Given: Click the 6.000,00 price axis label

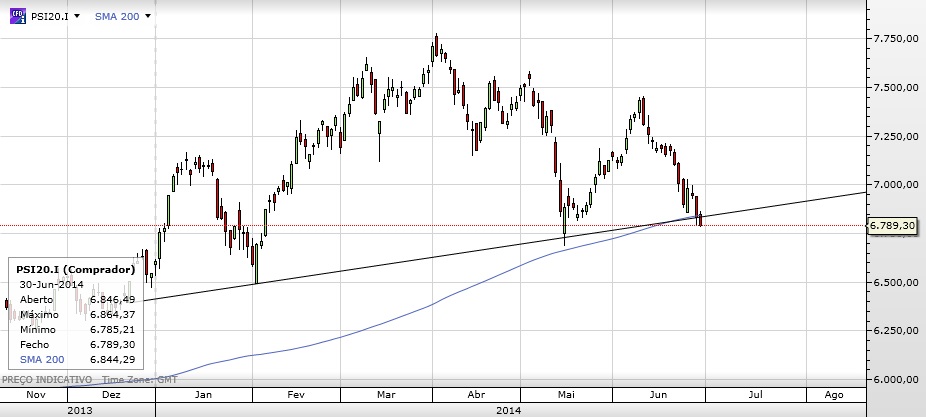Looking at the screenshot, I should (x=895, y=380).
